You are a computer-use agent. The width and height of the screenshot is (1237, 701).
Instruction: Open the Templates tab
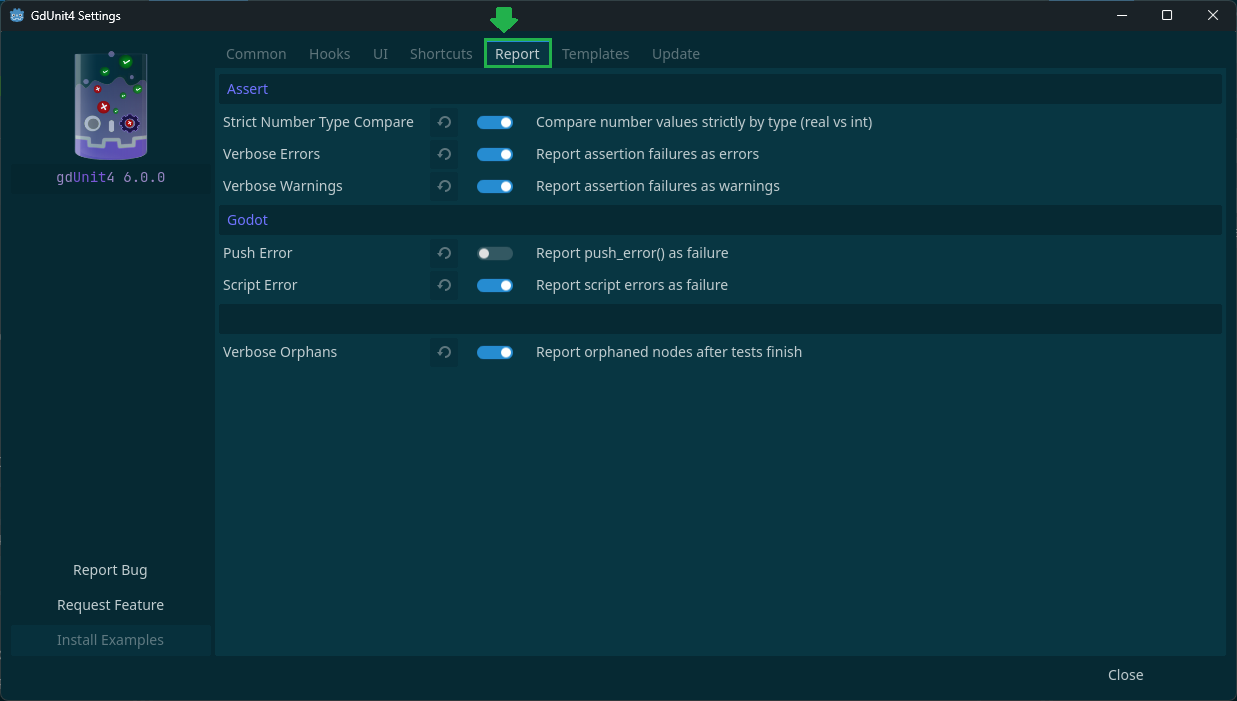click(x=595, y=53)
